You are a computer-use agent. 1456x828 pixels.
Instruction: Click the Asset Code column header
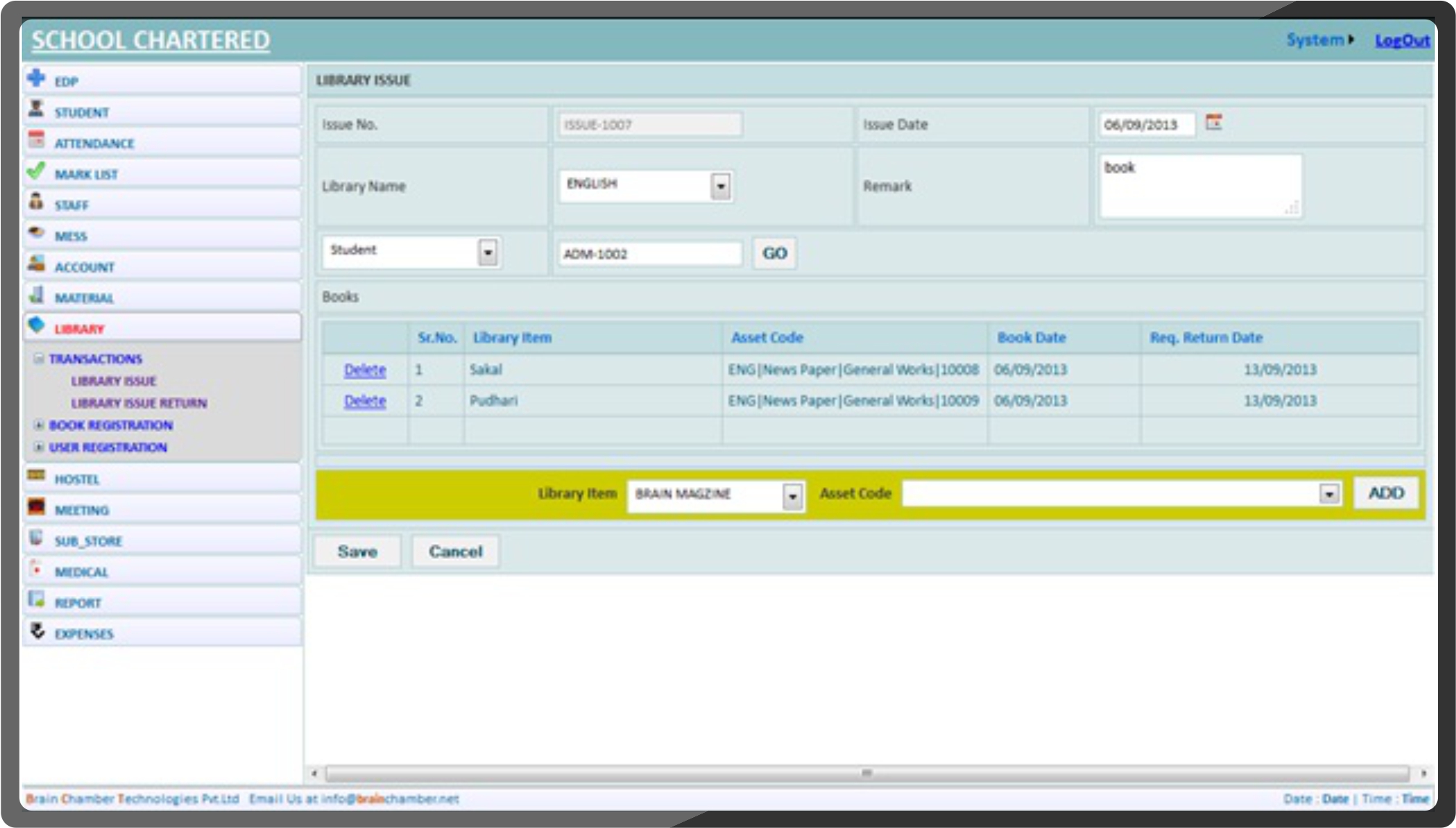point(767,338)
